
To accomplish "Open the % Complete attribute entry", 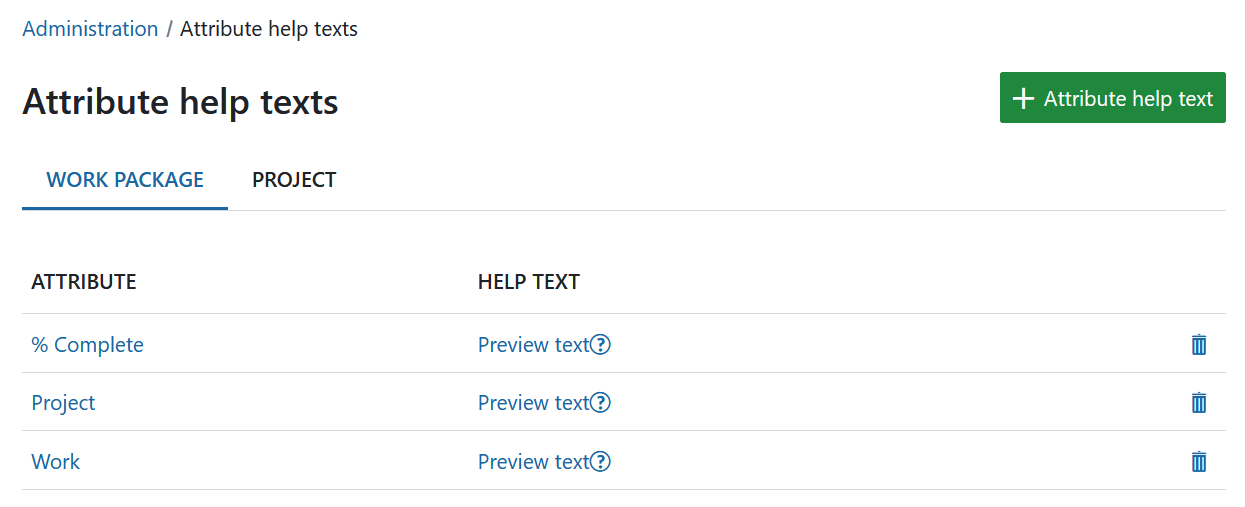I will click(x=87, y=345).
